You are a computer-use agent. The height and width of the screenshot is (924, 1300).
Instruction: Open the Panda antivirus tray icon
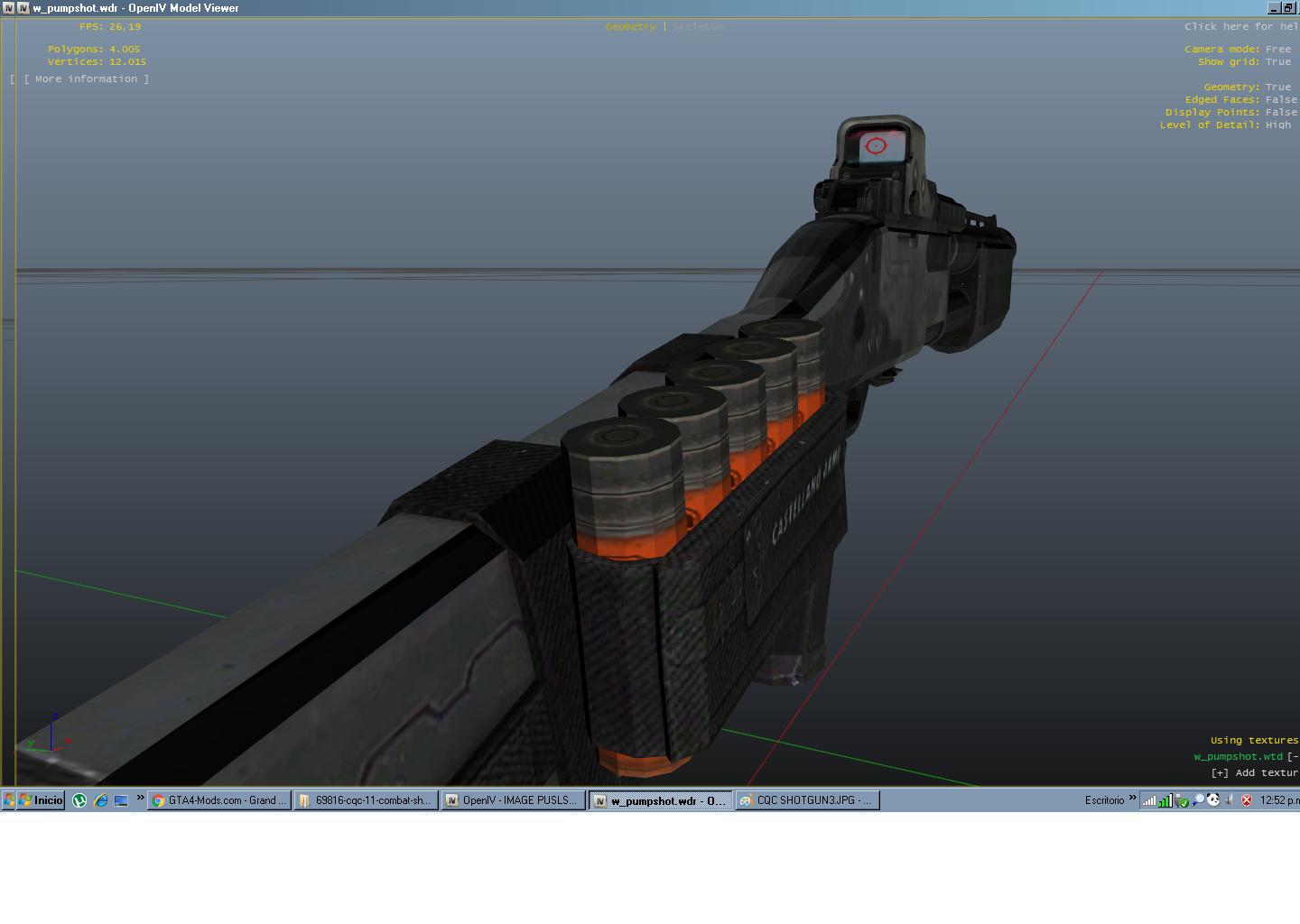coord(1213,800)
